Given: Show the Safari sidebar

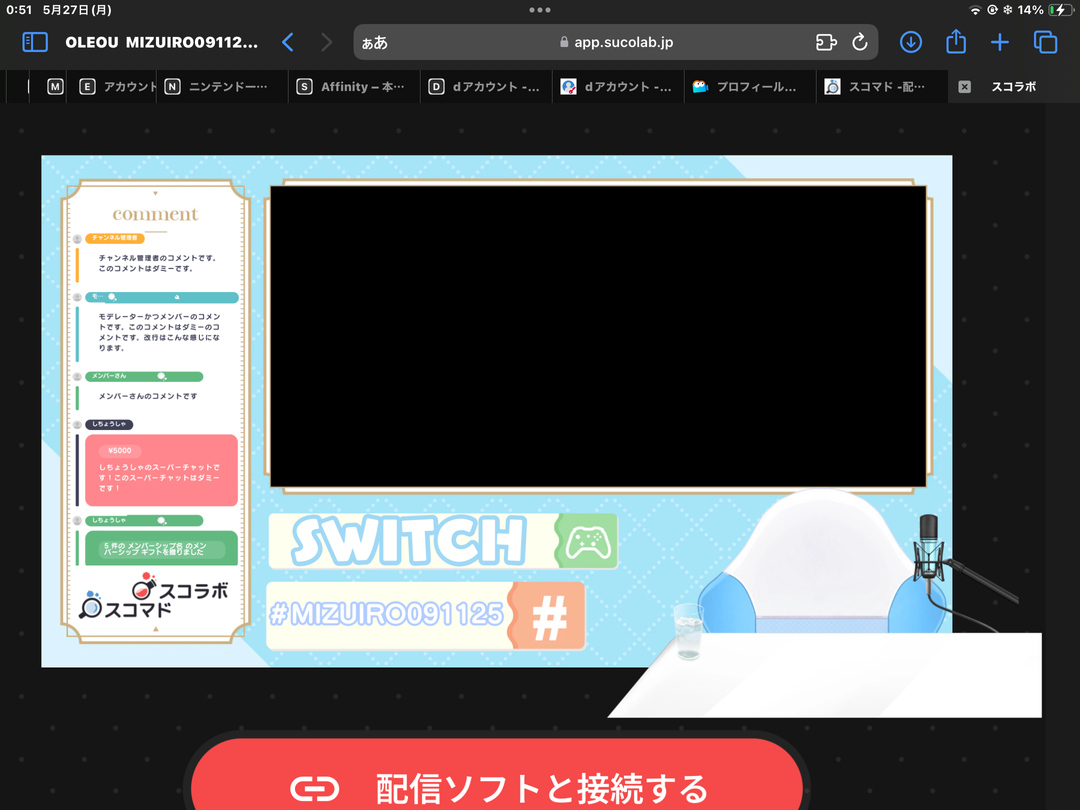Looking at the screenshot, I should pyautogui.click(x=35, y=42).
